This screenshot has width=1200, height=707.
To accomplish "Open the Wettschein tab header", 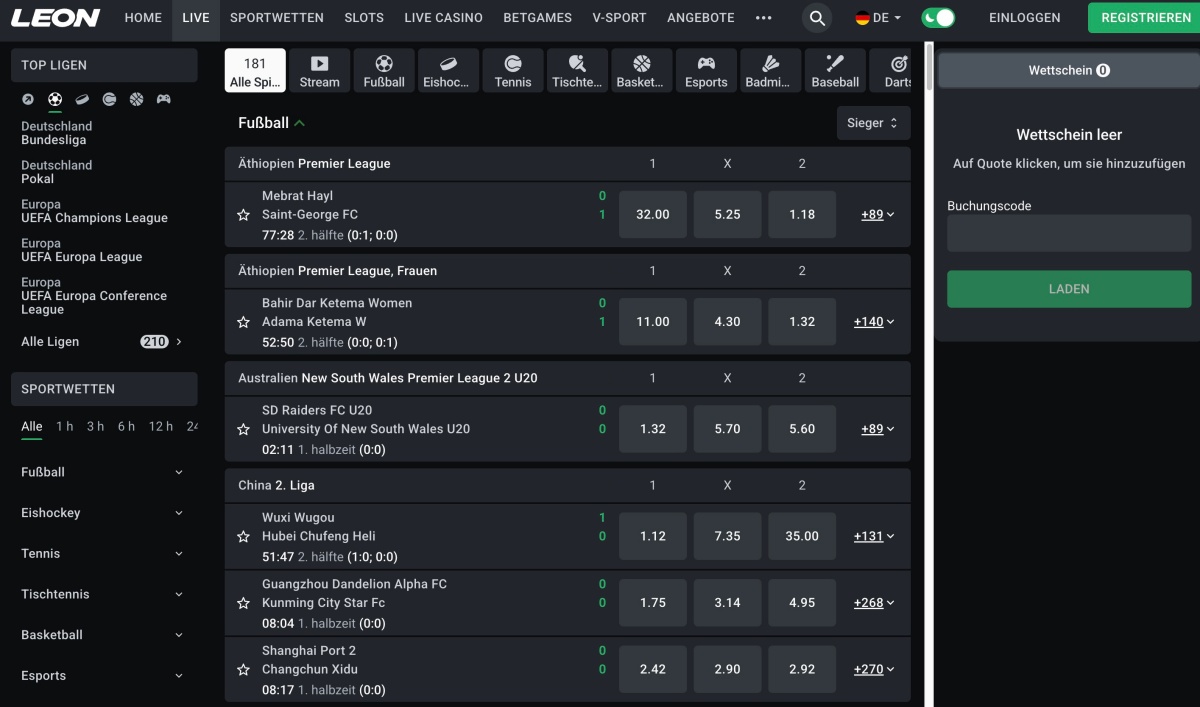I will (x=1069, y=71).
